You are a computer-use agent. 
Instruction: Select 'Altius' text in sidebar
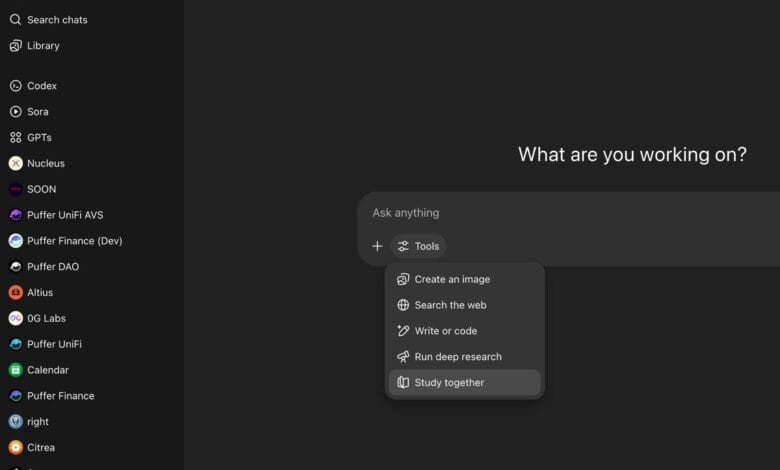tap(40, 293)
